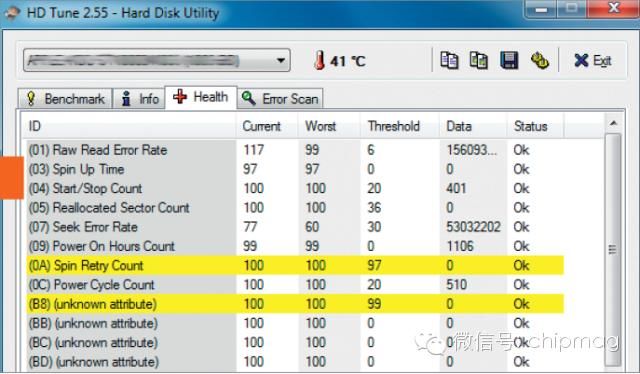Click the dropdown arrow of drive selector
This screenshot has height=374, width=640.
pyautogui.click(x=280, y=60)
